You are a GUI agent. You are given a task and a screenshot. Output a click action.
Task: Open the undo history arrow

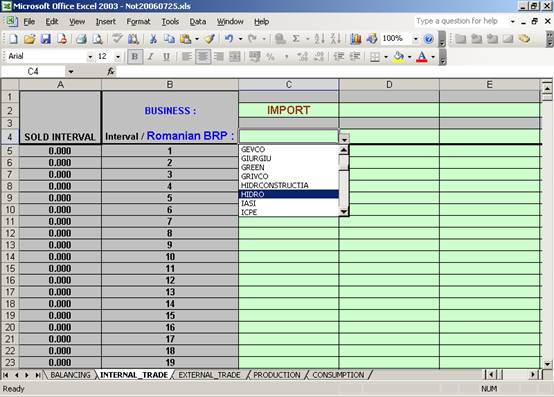point(241,39)
